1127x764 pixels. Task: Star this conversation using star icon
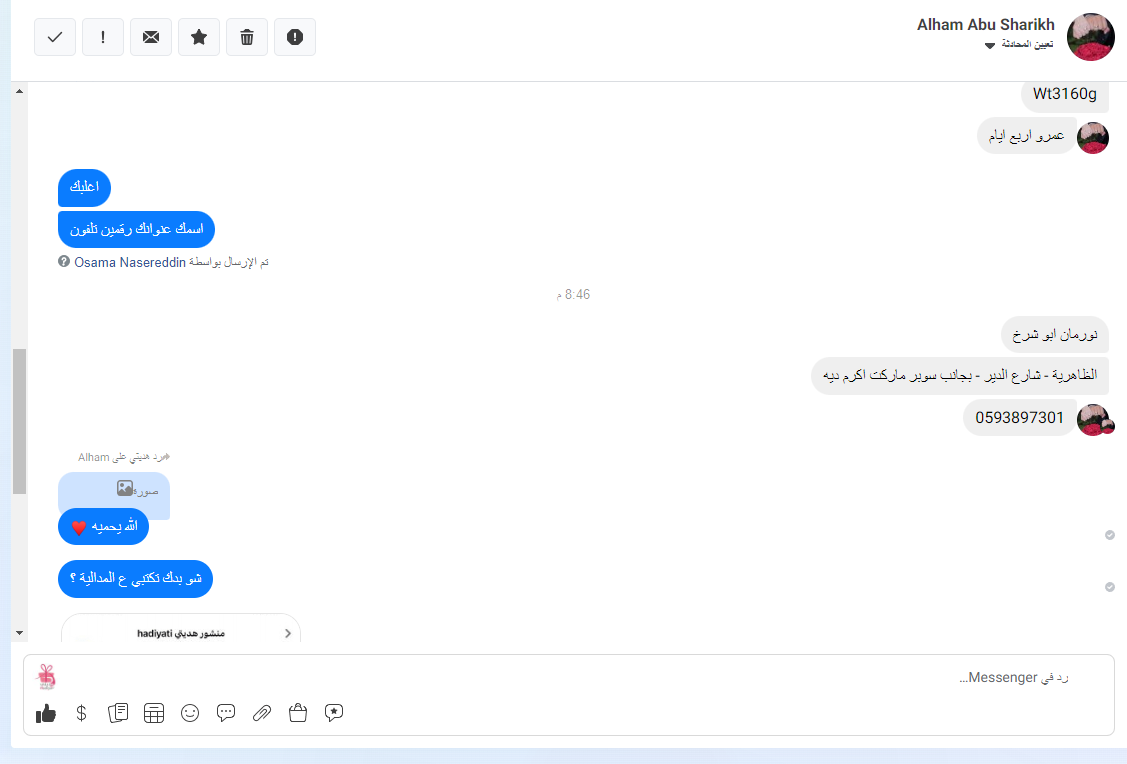(x=199, y=37)
